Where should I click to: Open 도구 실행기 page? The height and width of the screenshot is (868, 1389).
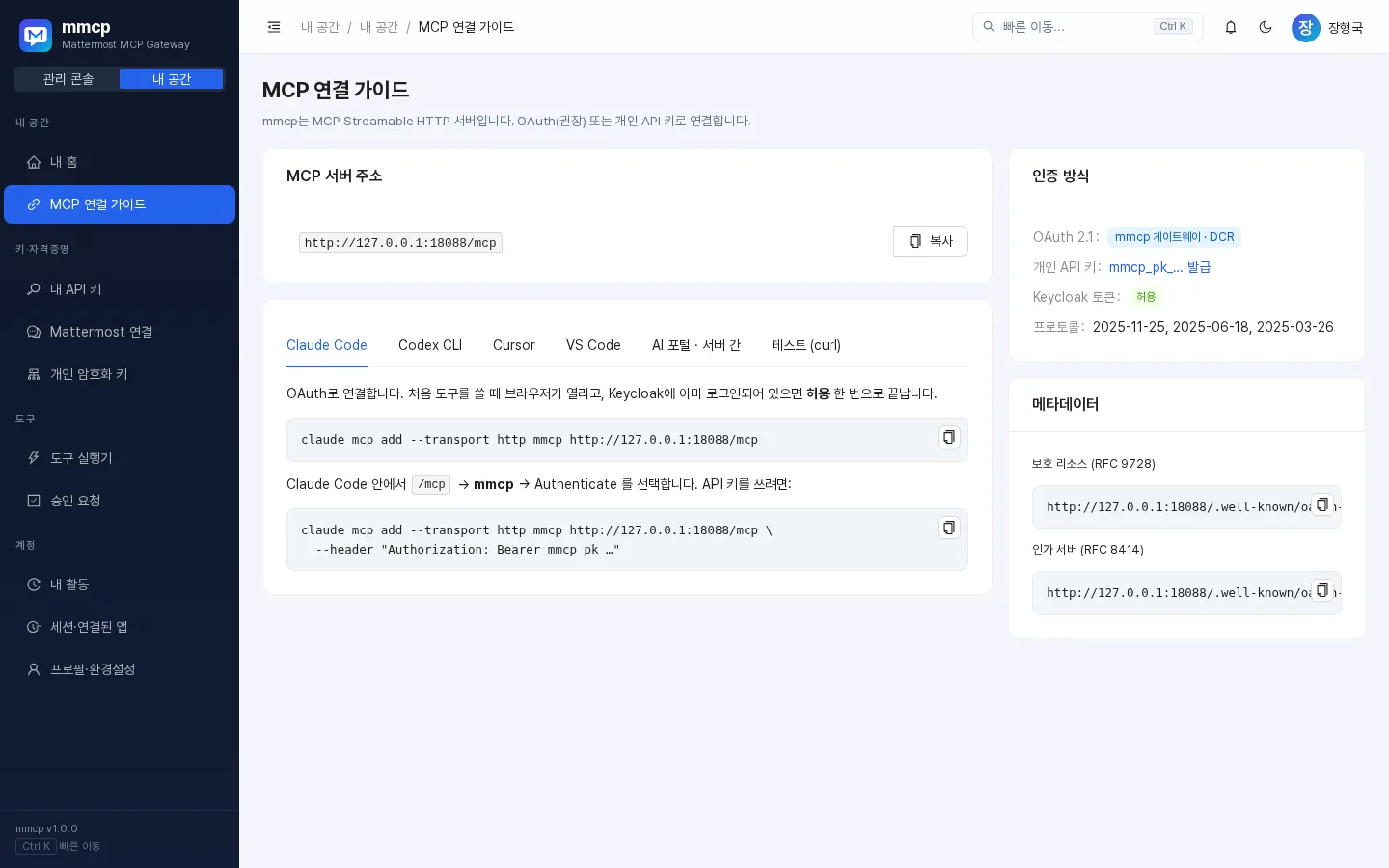(120, 458)
